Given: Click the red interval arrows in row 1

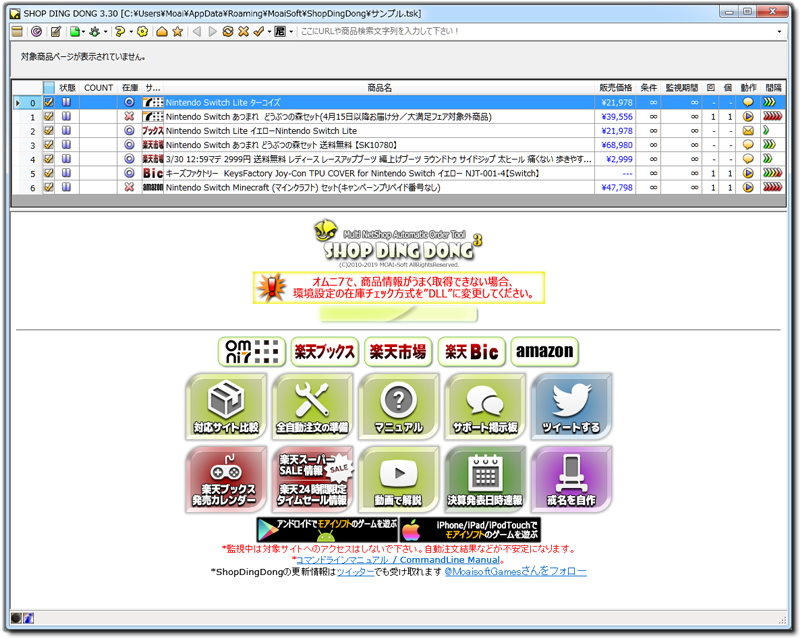Looking at the screenshot, I should point(772,116).
